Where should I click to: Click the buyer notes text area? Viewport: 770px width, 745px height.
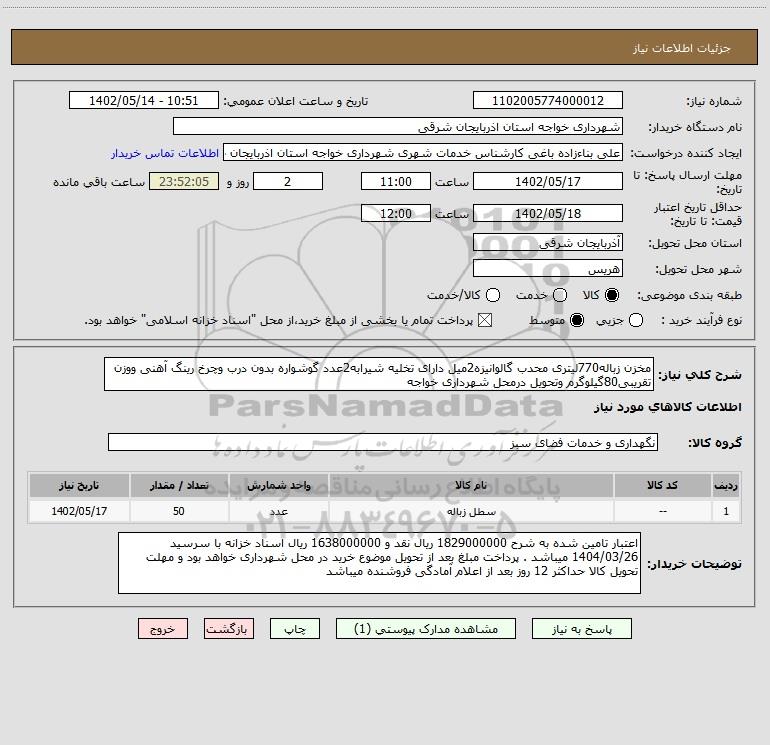(380, 563)
